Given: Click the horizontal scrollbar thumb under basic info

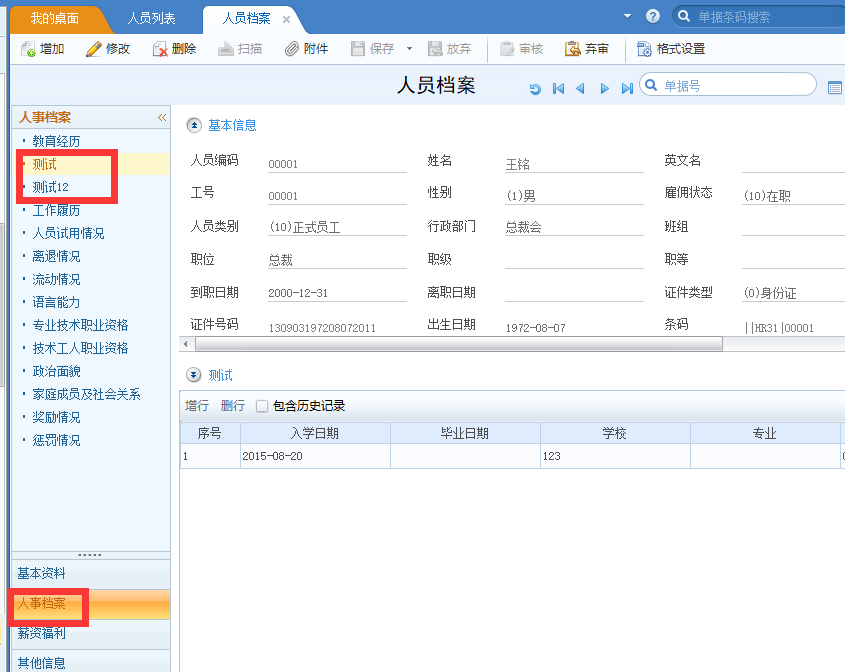Looking at the screenshot, I should pos(459,344).
